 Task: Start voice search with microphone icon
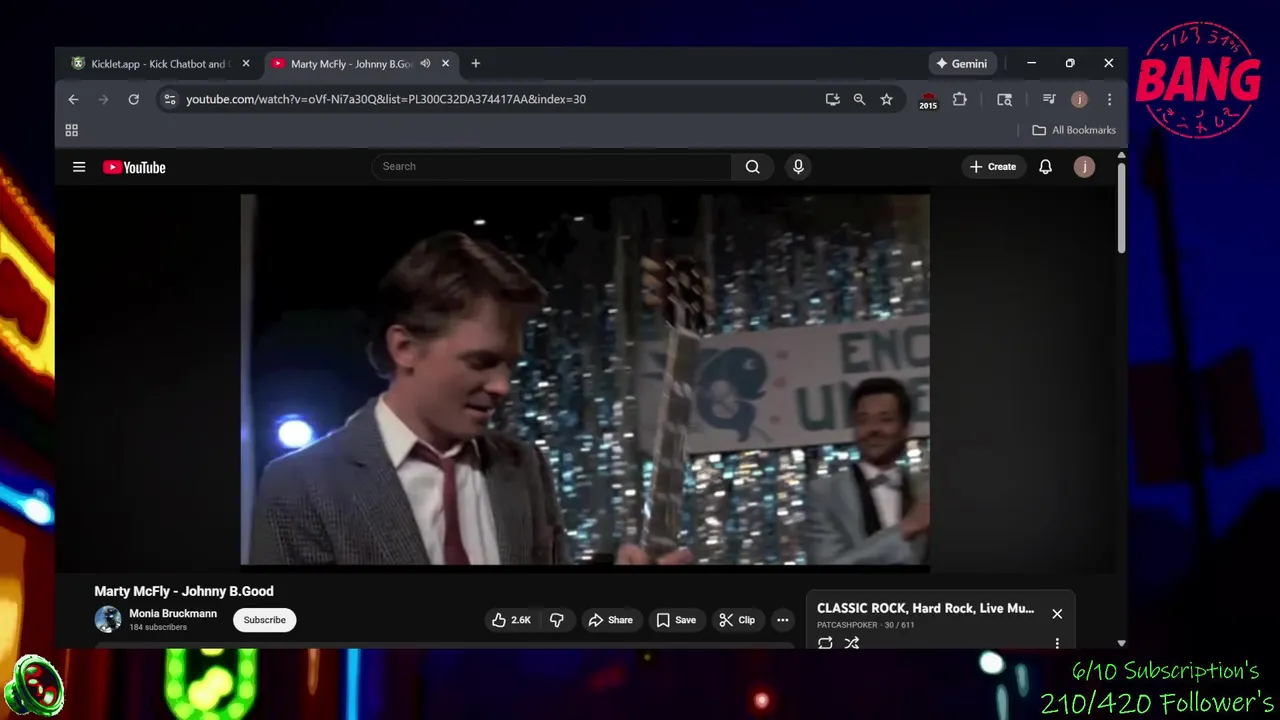[798, 167]
